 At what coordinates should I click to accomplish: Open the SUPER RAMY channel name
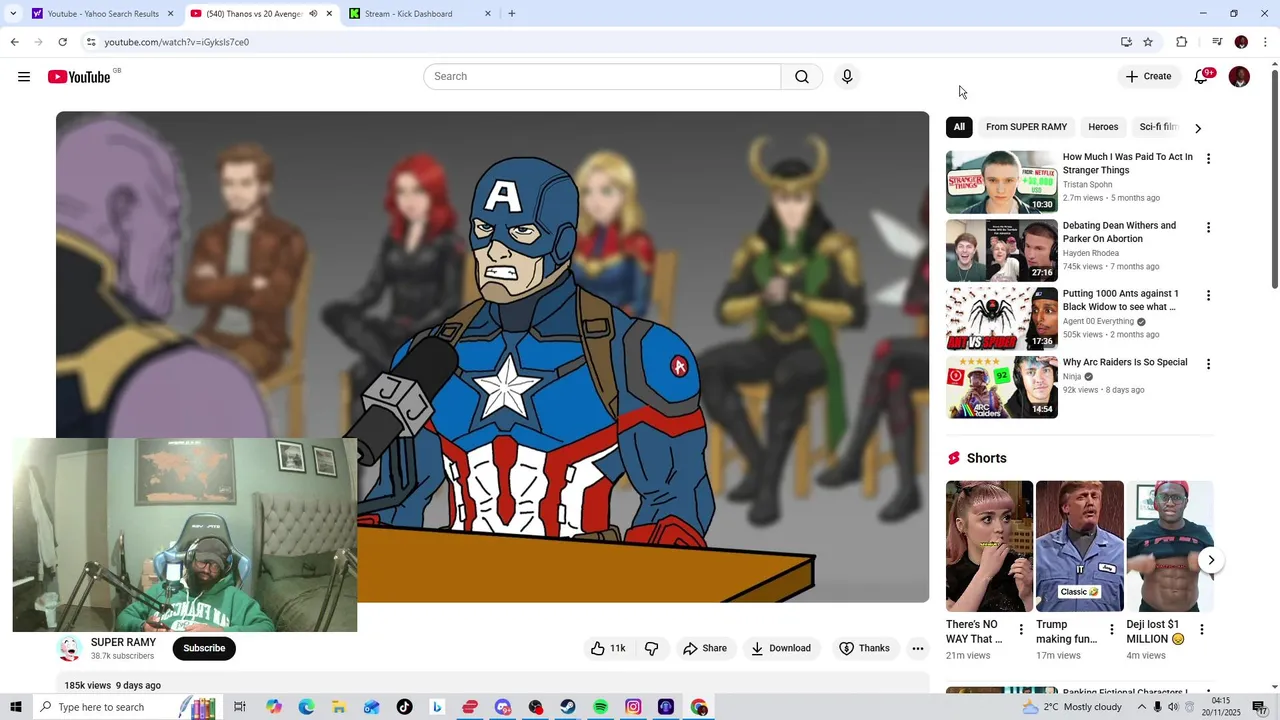[123, 642]
